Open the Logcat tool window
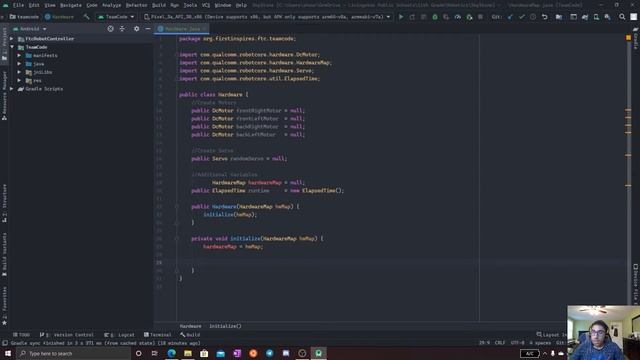 pyautogui.click(x=119, y=335)
